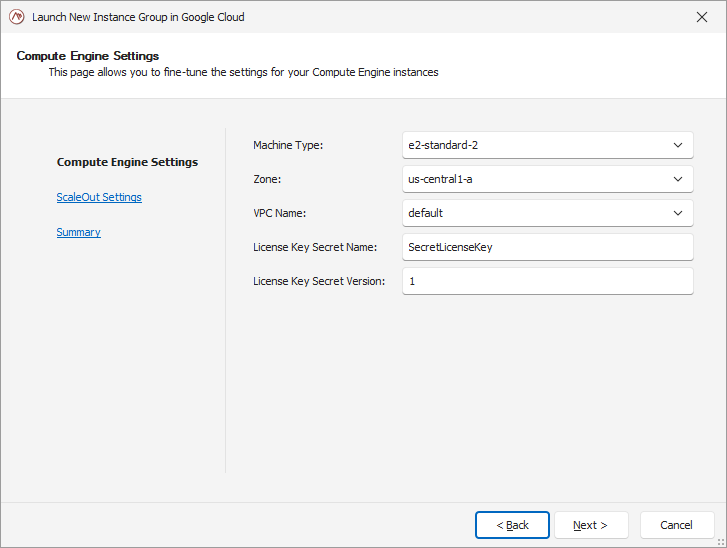Click the dialog title text
Screen dimensions: 727x548
click(x=138, y=17)
